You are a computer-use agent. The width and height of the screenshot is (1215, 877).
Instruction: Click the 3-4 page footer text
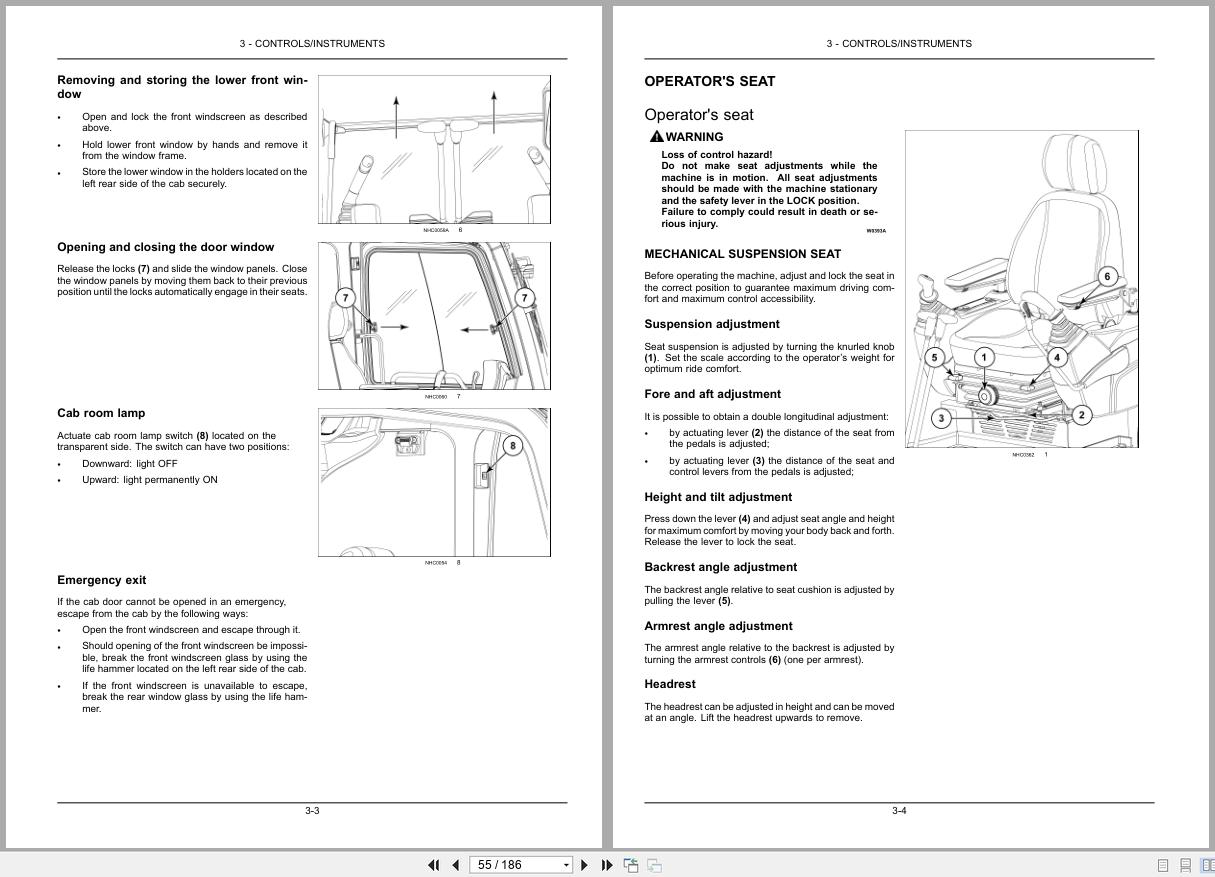click(x=897, y=810)
